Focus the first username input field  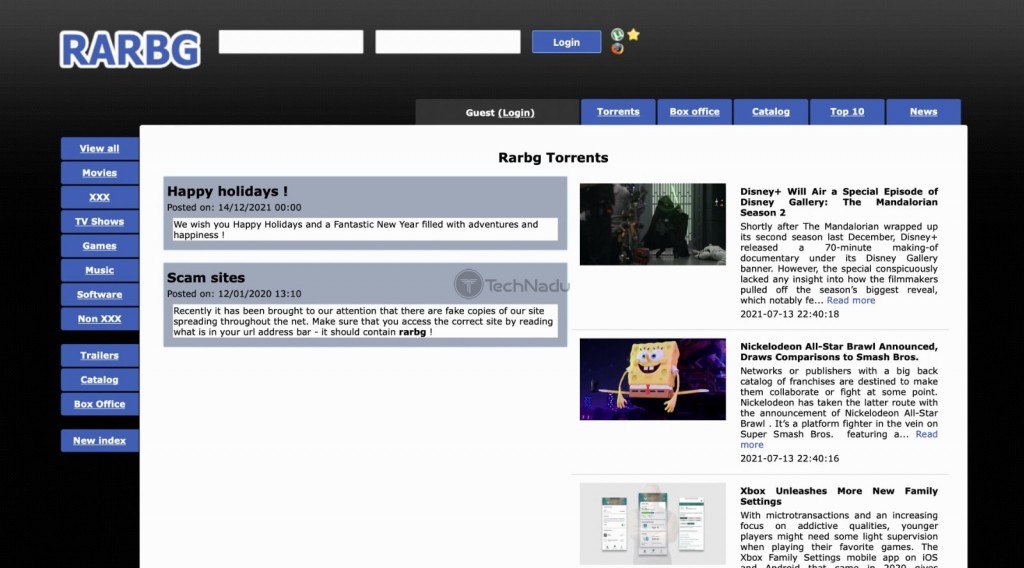pos(291,42)
